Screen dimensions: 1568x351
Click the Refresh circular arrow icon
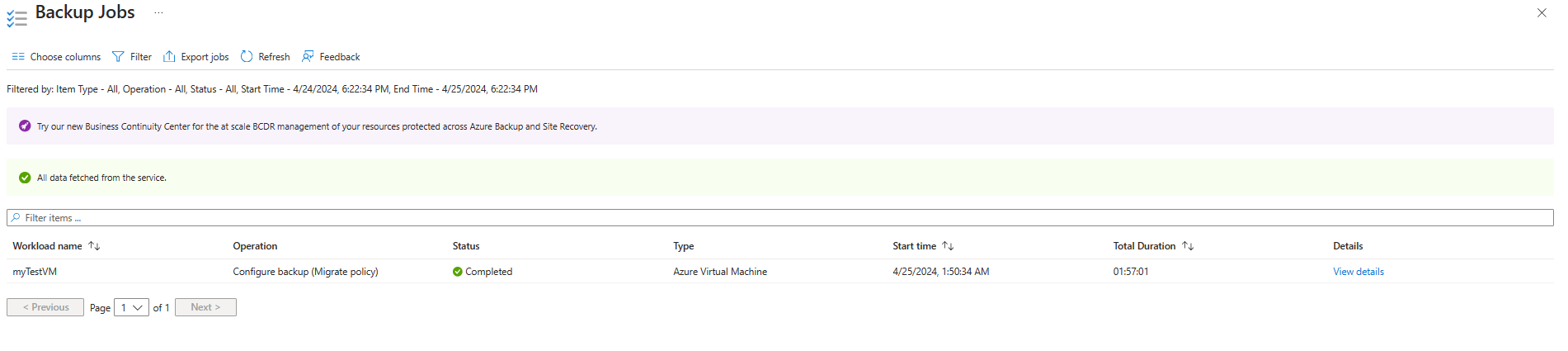(x=247, y=57)
